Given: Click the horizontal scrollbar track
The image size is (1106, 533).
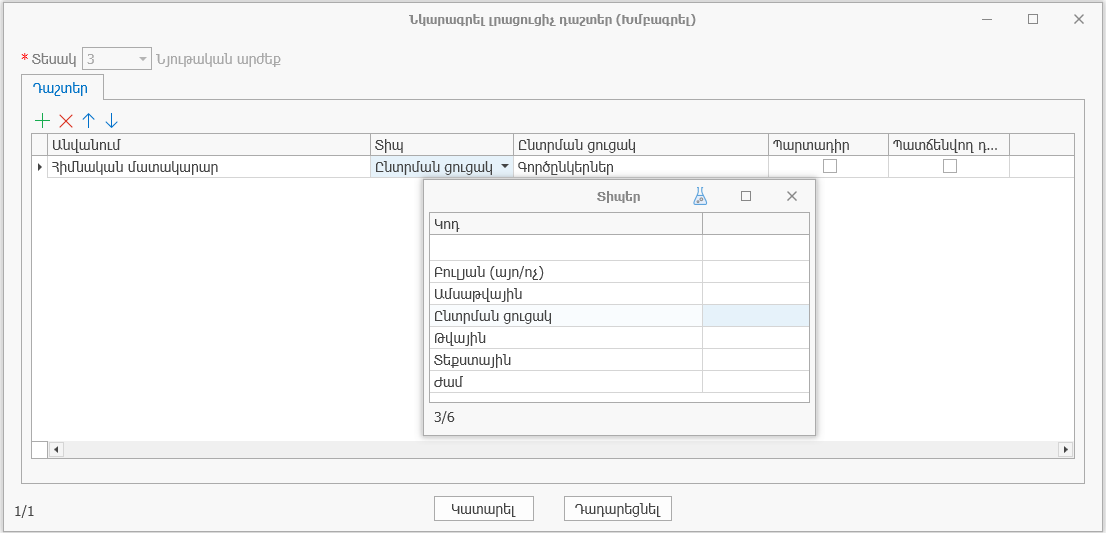Looking at the screenshot, I should [x=561, y=449].
